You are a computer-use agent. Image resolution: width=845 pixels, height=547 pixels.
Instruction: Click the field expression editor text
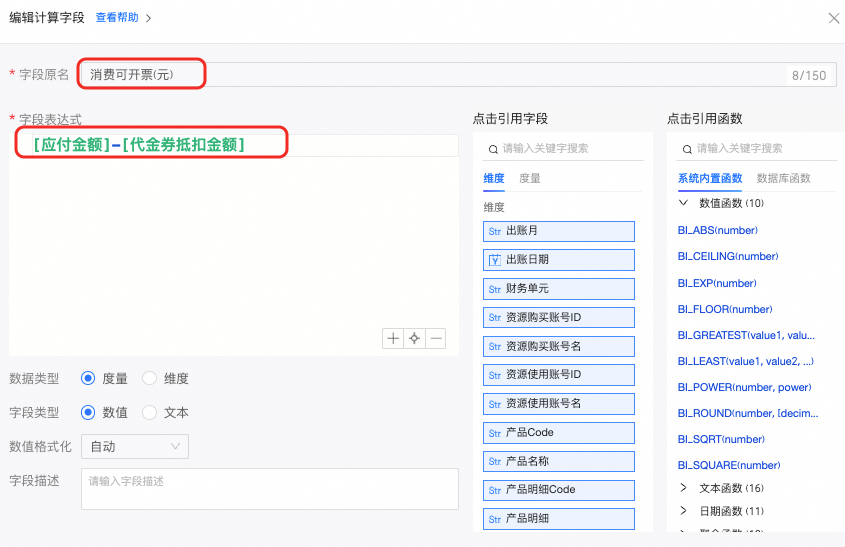(139, 144)
